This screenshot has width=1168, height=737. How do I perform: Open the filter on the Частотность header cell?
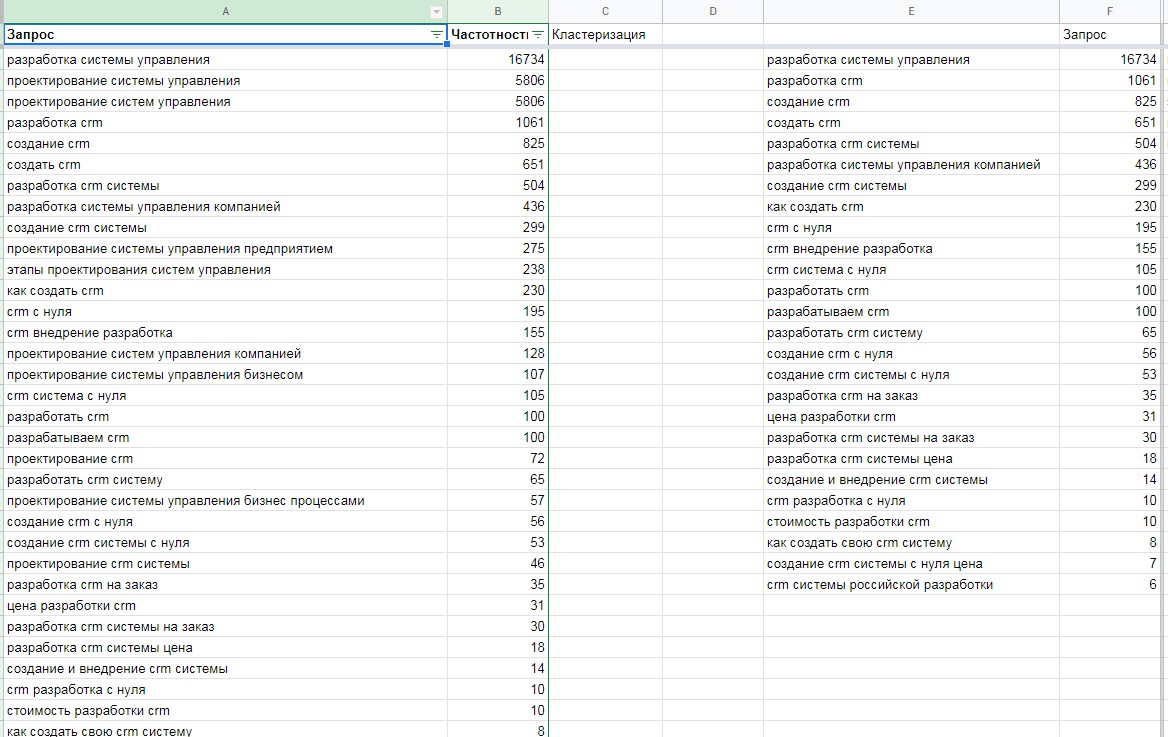tap(538, 34)
